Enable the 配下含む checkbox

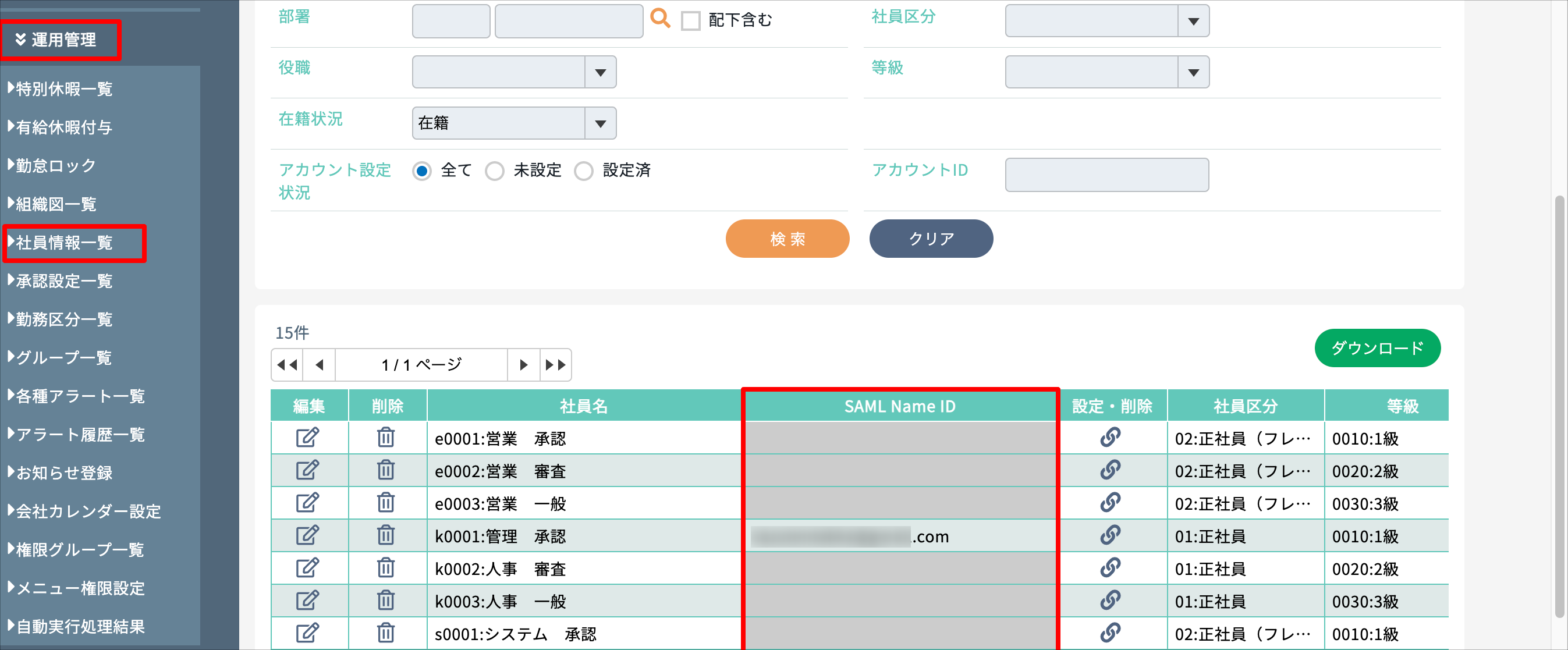[690, 21]
